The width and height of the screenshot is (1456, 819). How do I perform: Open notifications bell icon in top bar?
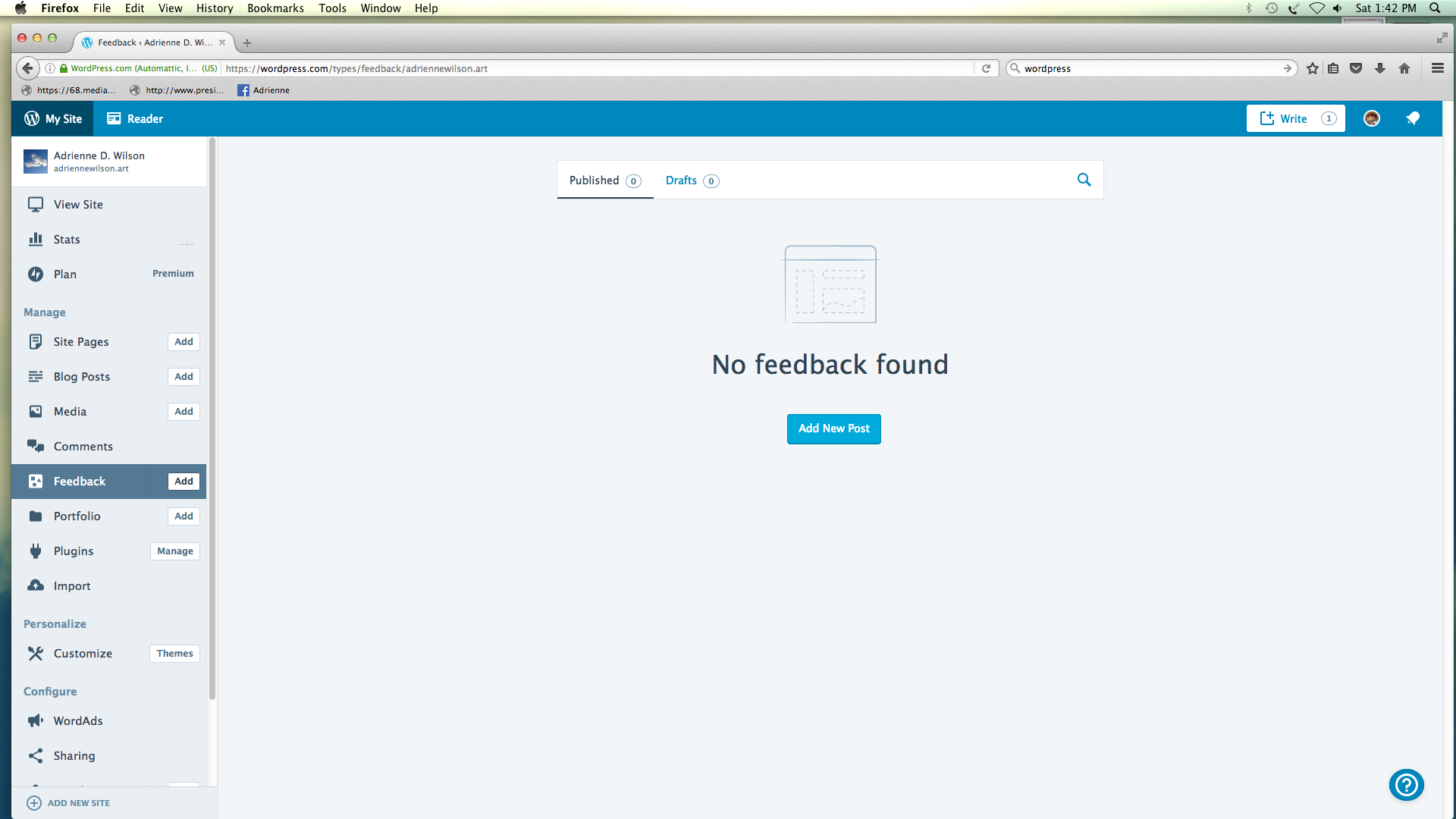(1412, 118)
